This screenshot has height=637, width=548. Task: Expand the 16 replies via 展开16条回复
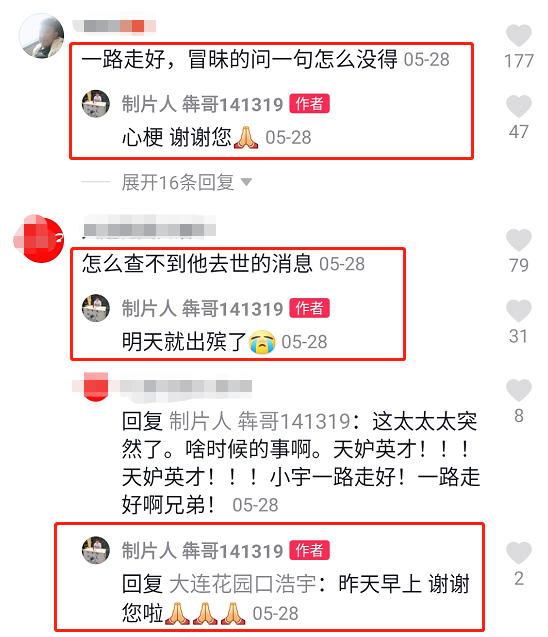(178, 182)
